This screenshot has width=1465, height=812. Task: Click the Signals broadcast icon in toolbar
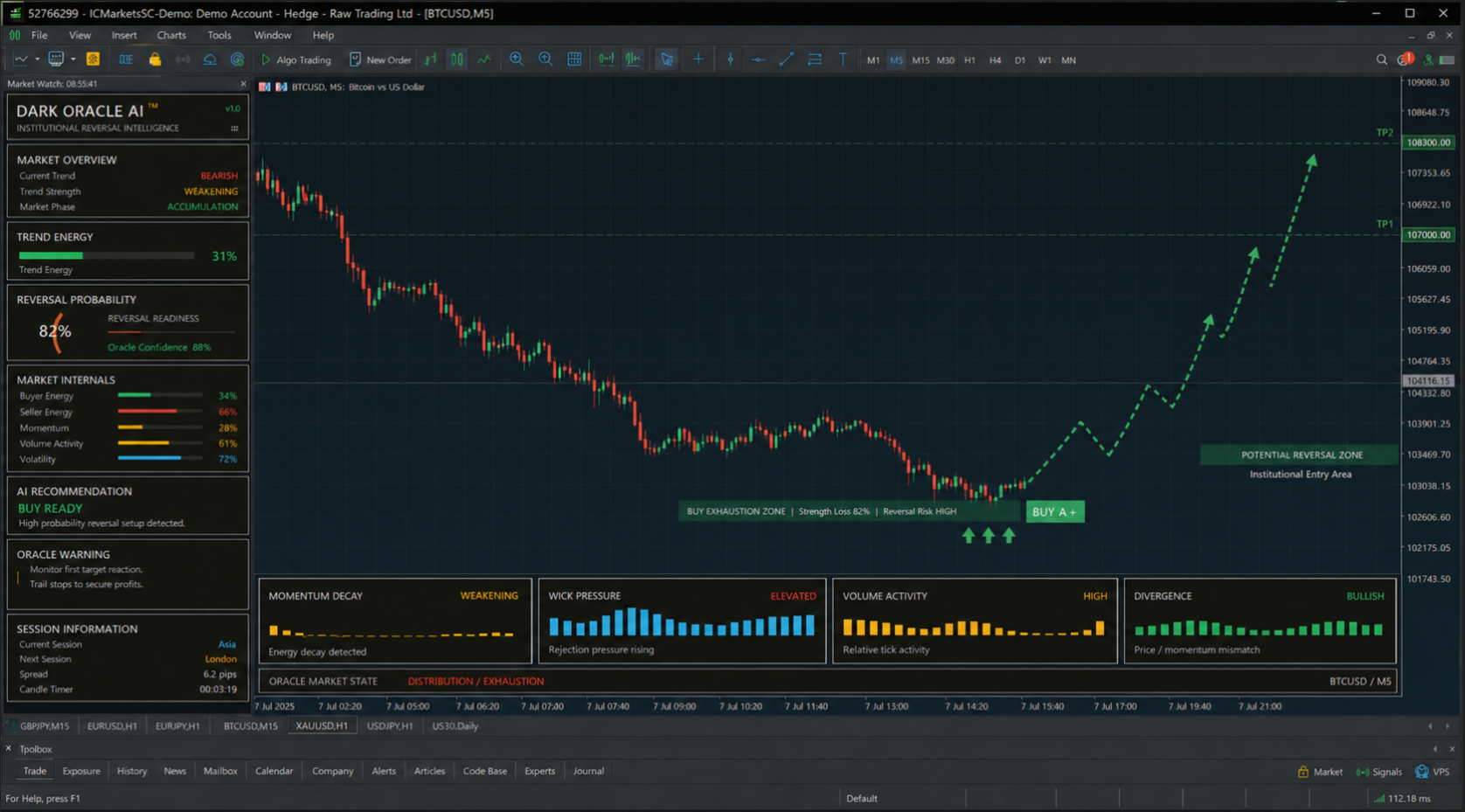point(183,59)
